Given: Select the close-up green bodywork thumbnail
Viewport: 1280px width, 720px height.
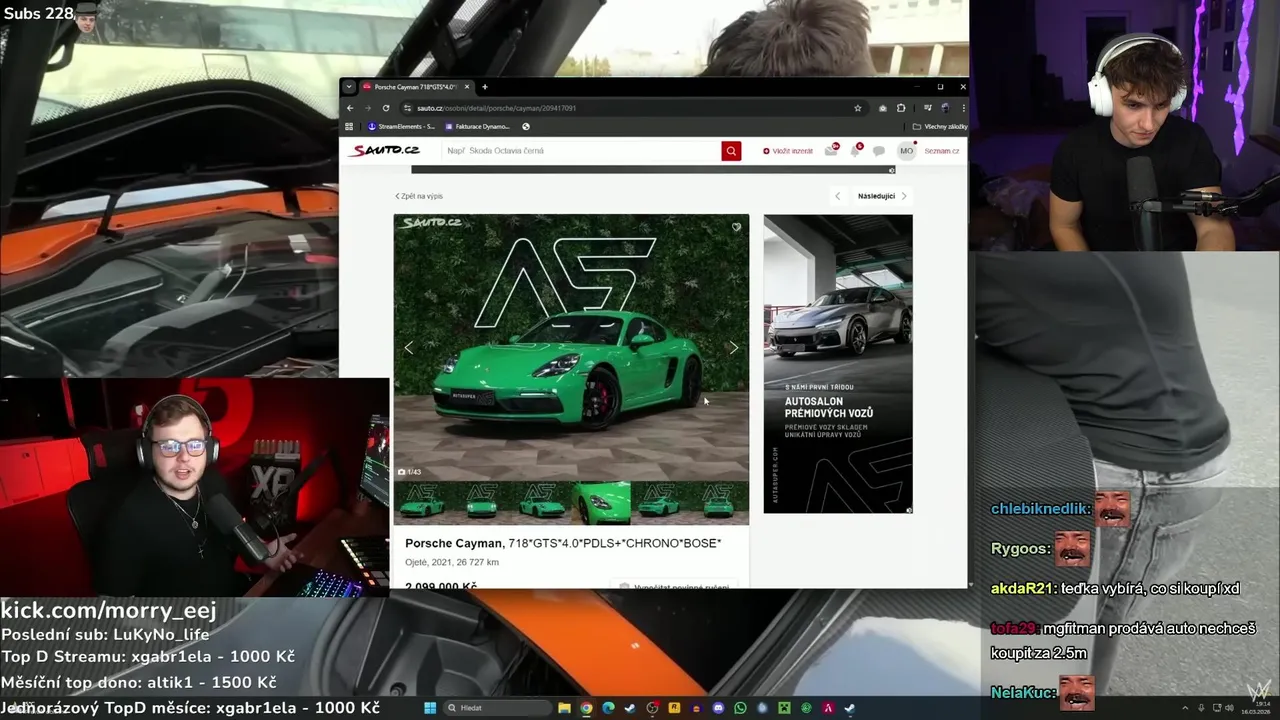Looking at the screenshot, I should point(601,503).
